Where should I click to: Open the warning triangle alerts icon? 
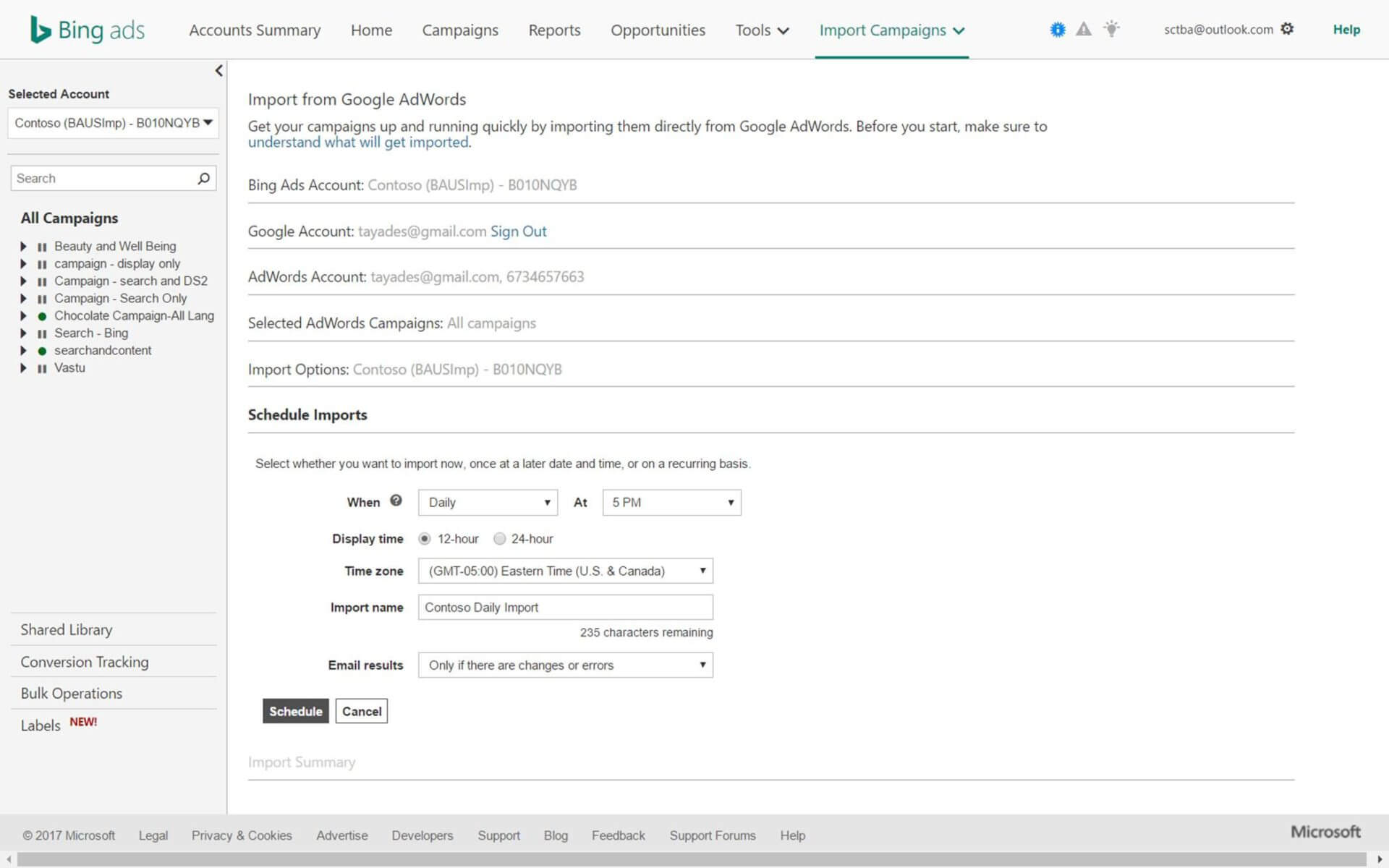point(1084,29)
